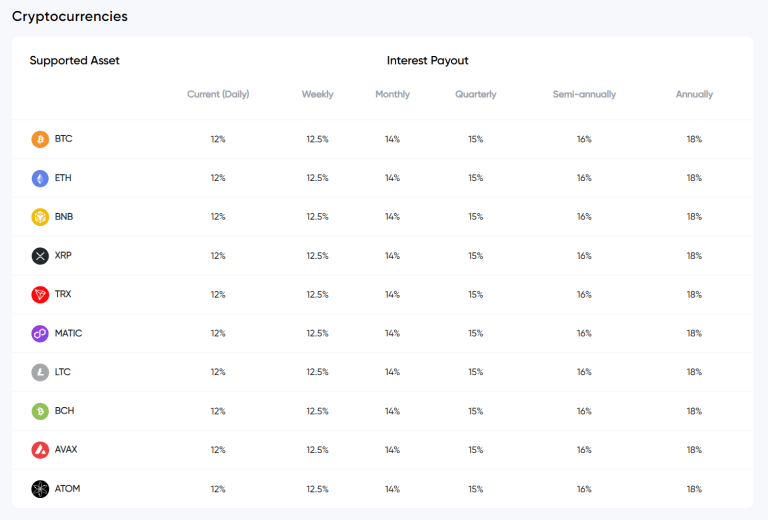Click the black XRP coin icon
Viewport: 768px width, 520px height.
[40, 256]
